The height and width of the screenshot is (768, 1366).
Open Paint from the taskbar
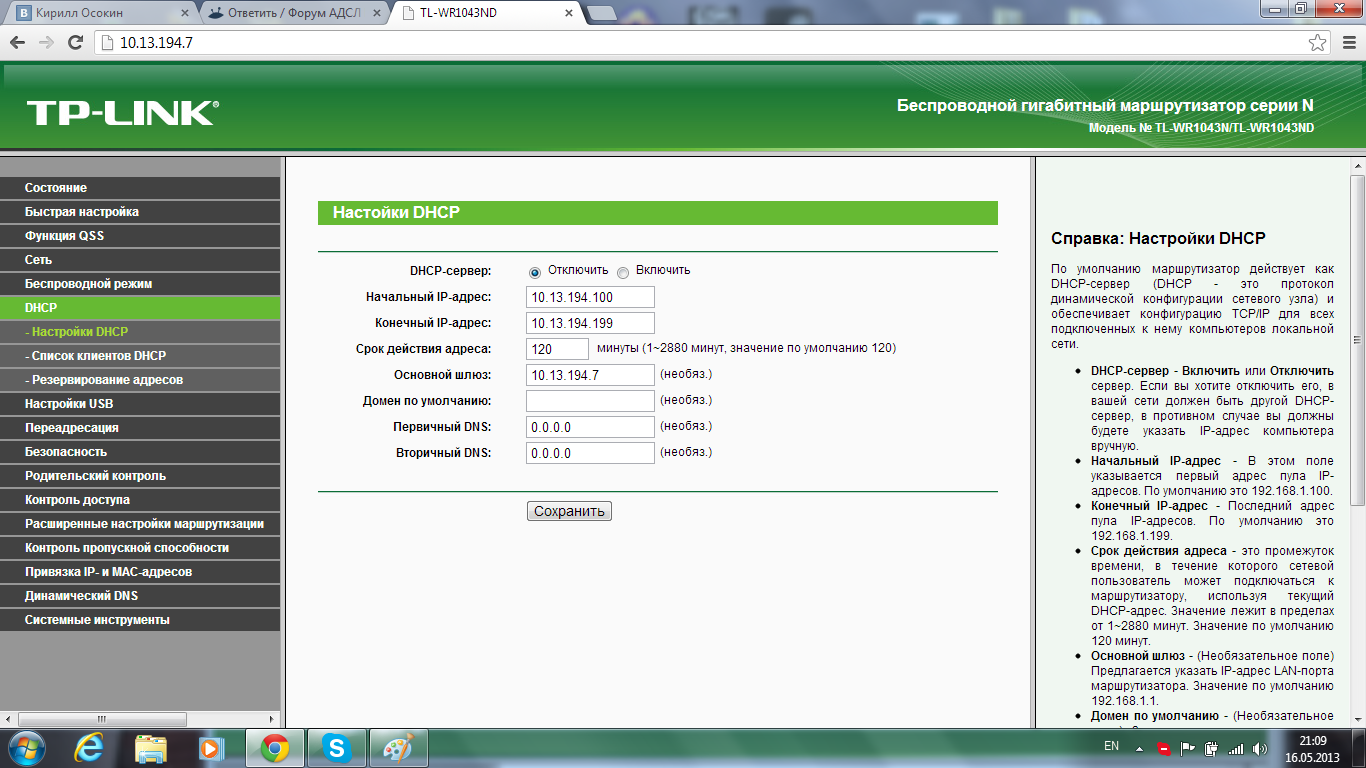pyautogui.click(x=398, y=747)
